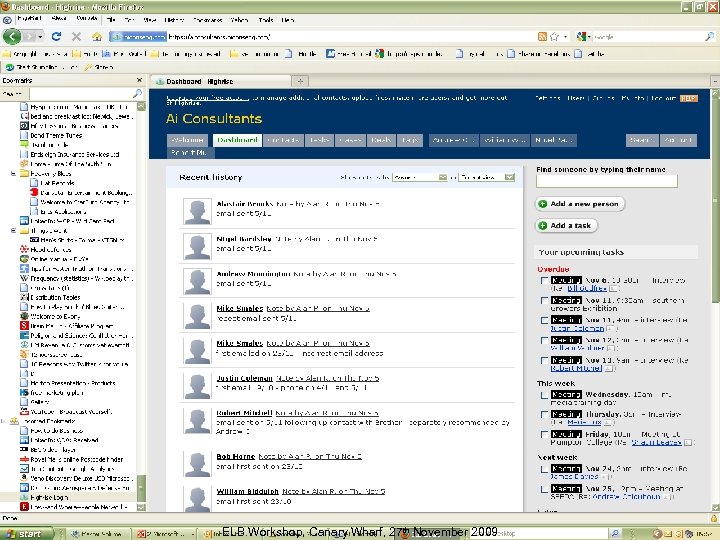Open the Account tab
Screen dimensions: 720x540
[678, 140]
